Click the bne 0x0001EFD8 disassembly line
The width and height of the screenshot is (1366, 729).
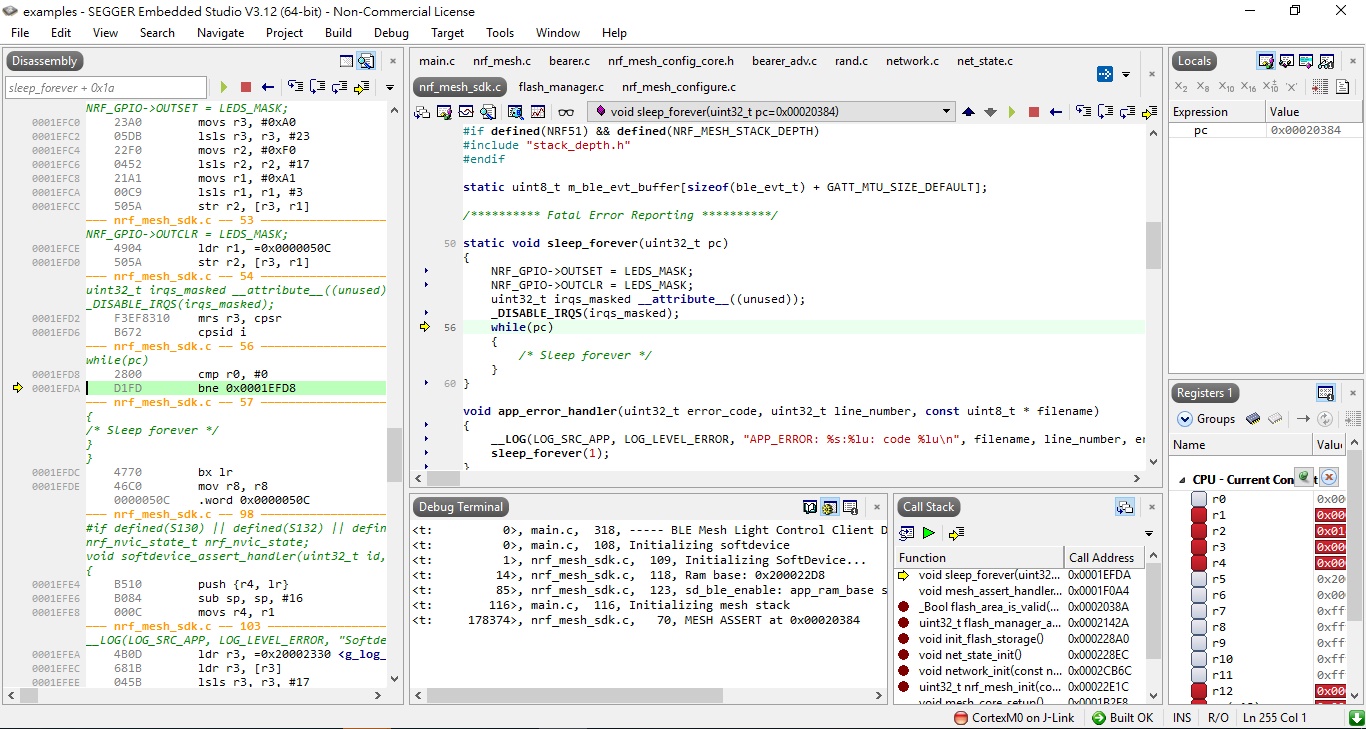click(x=235, y=388)
